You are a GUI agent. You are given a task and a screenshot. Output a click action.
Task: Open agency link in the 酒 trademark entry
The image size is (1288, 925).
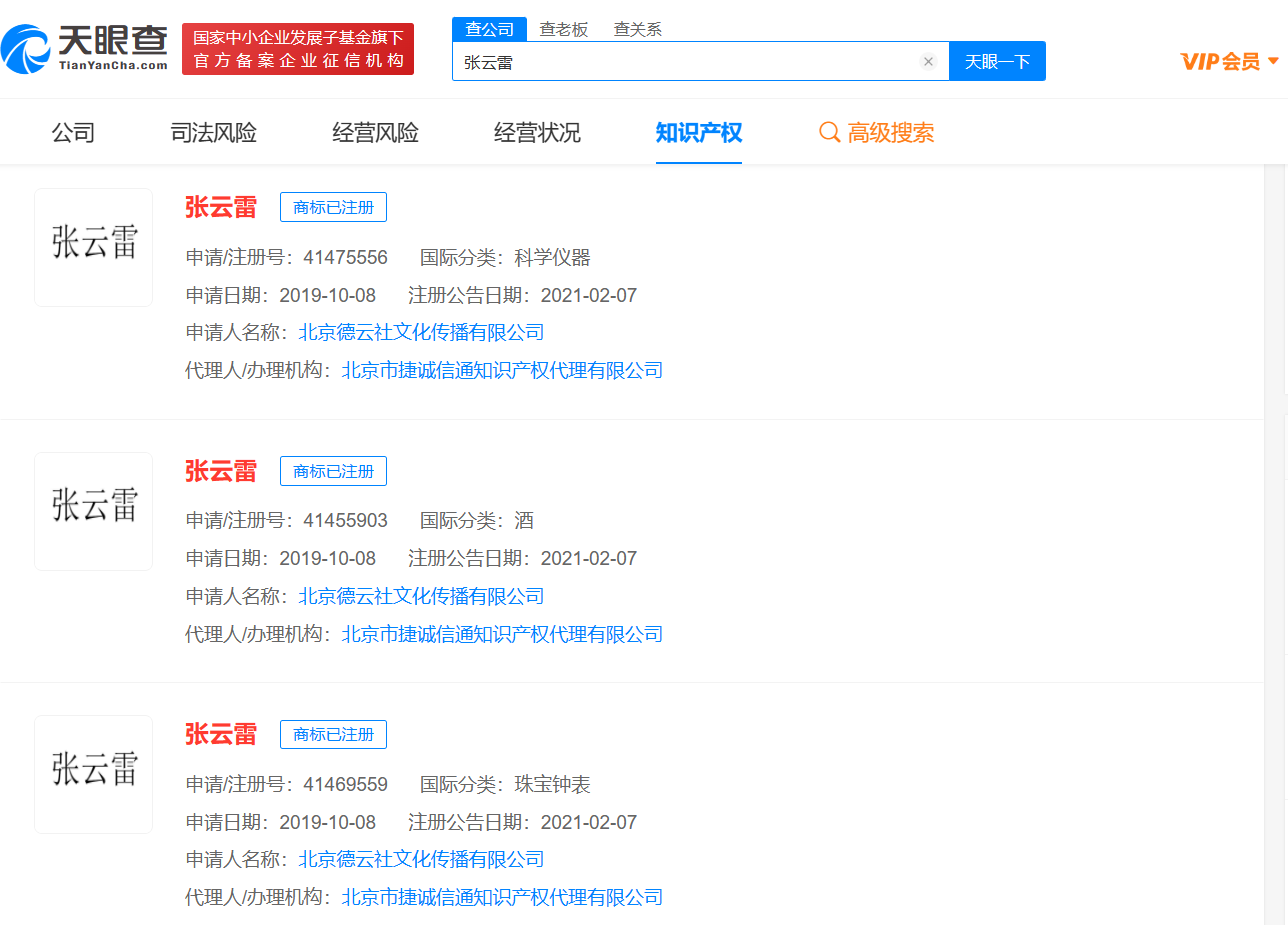502,634
